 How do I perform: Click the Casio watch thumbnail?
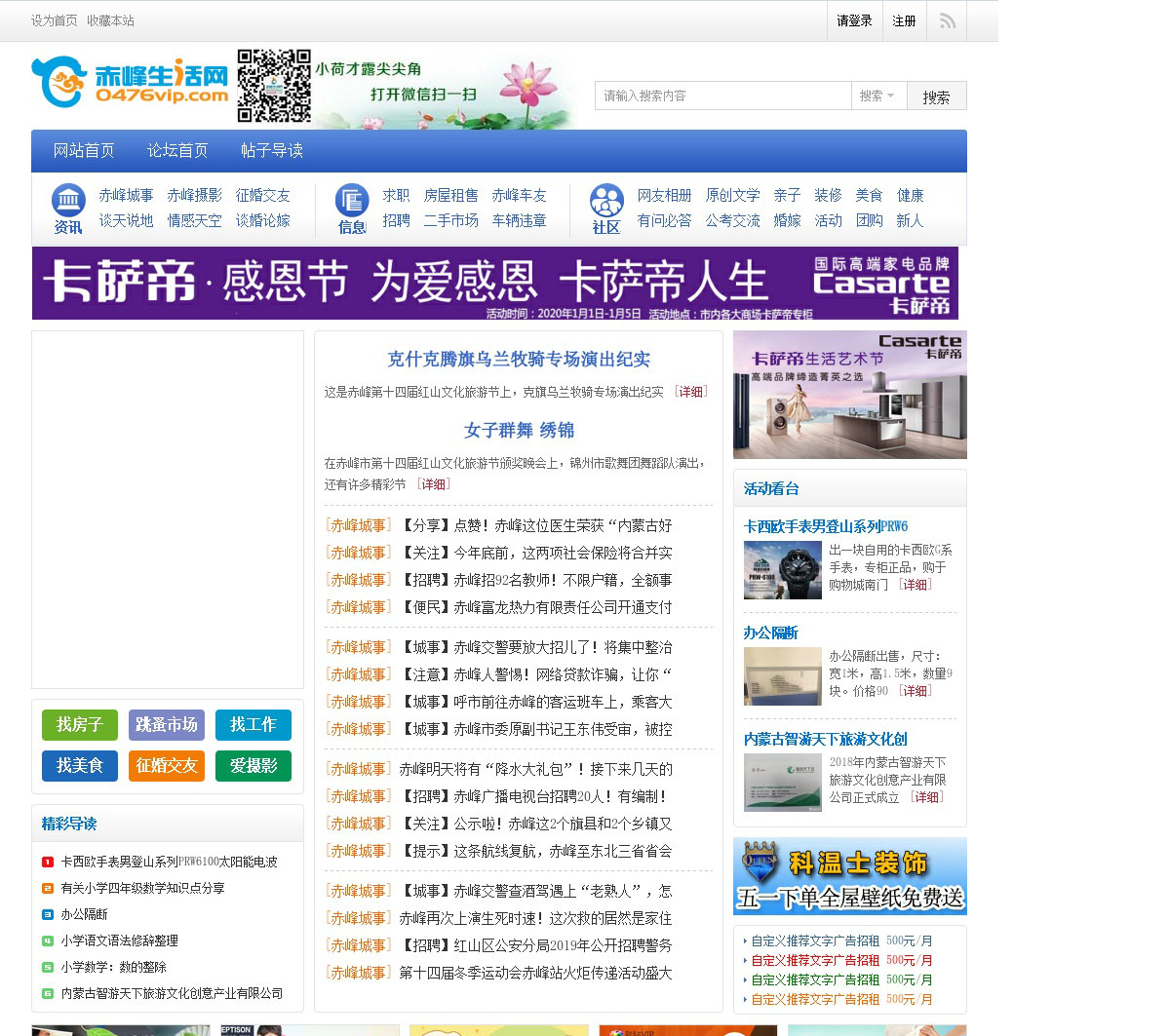tap(782, 569)
